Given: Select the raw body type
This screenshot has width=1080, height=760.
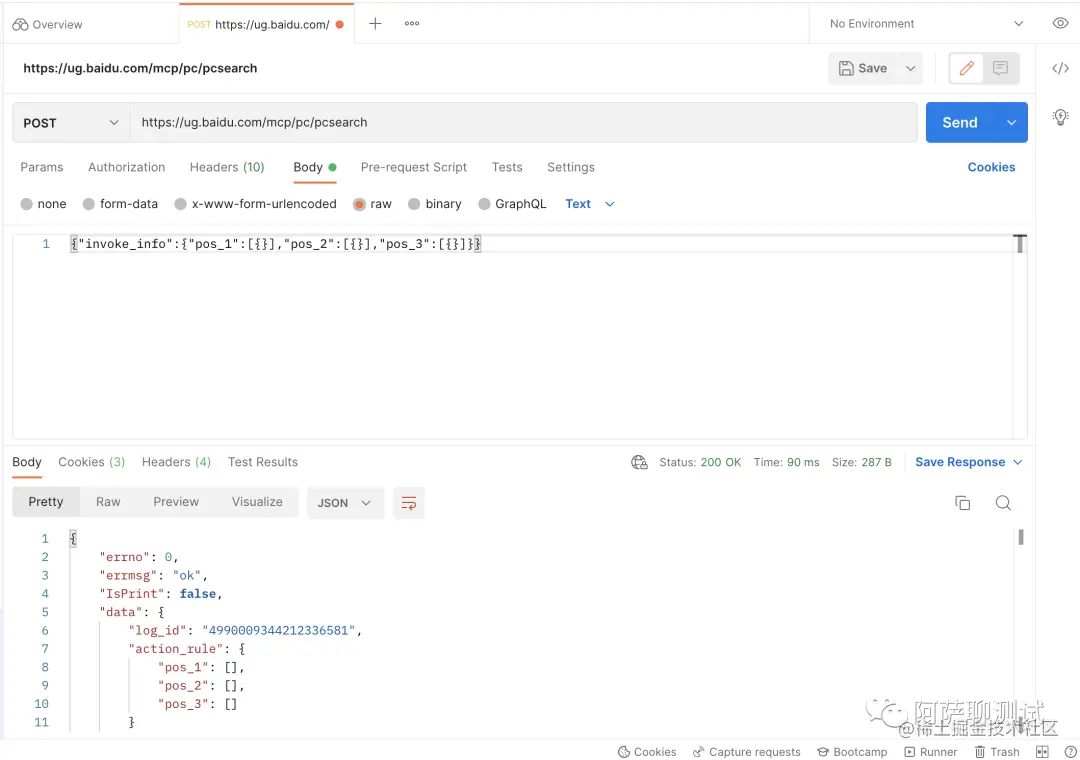Looking at the screenshot, I should click(x=373, y=204).
